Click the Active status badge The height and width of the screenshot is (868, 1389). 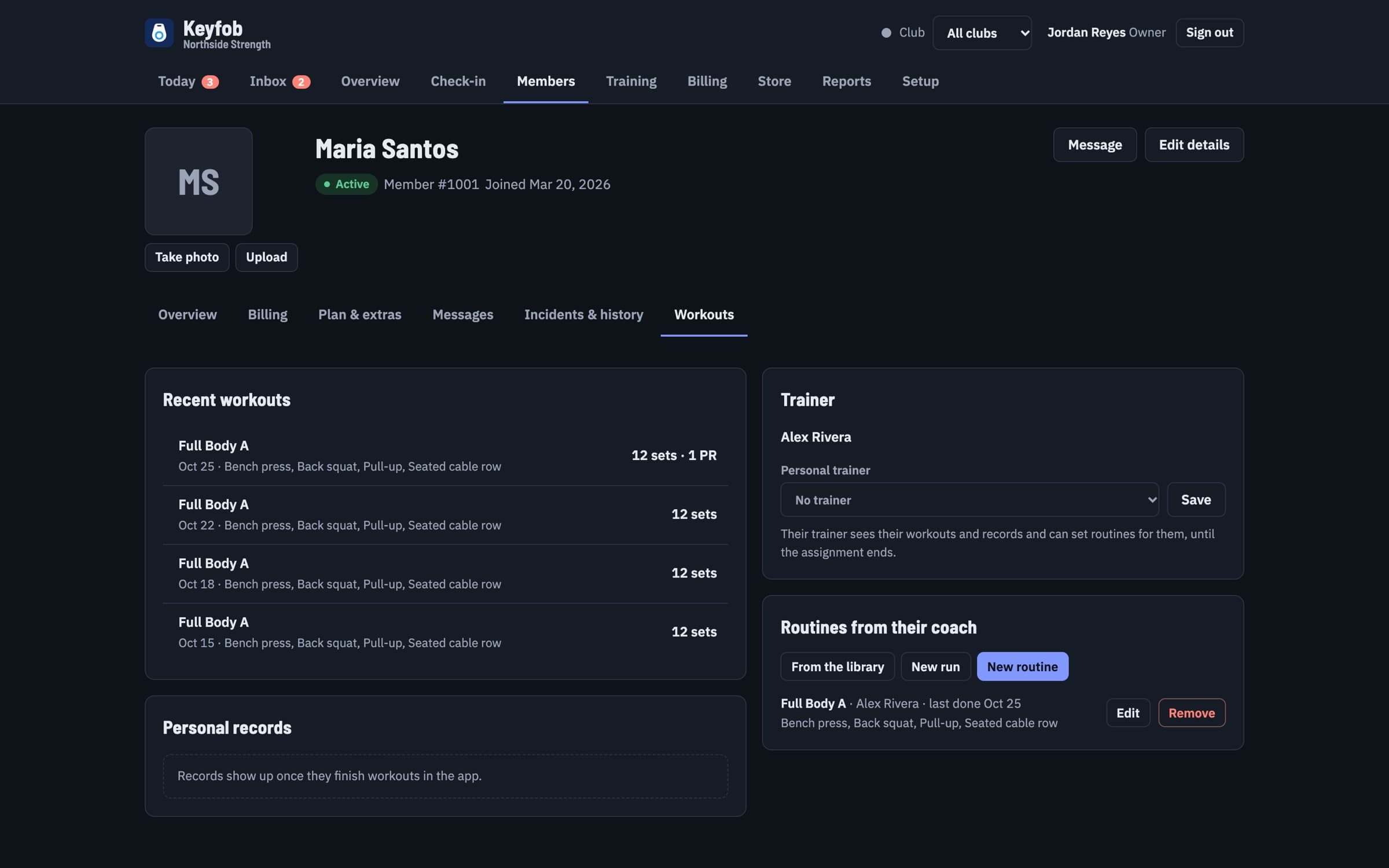tap(346, 184)
